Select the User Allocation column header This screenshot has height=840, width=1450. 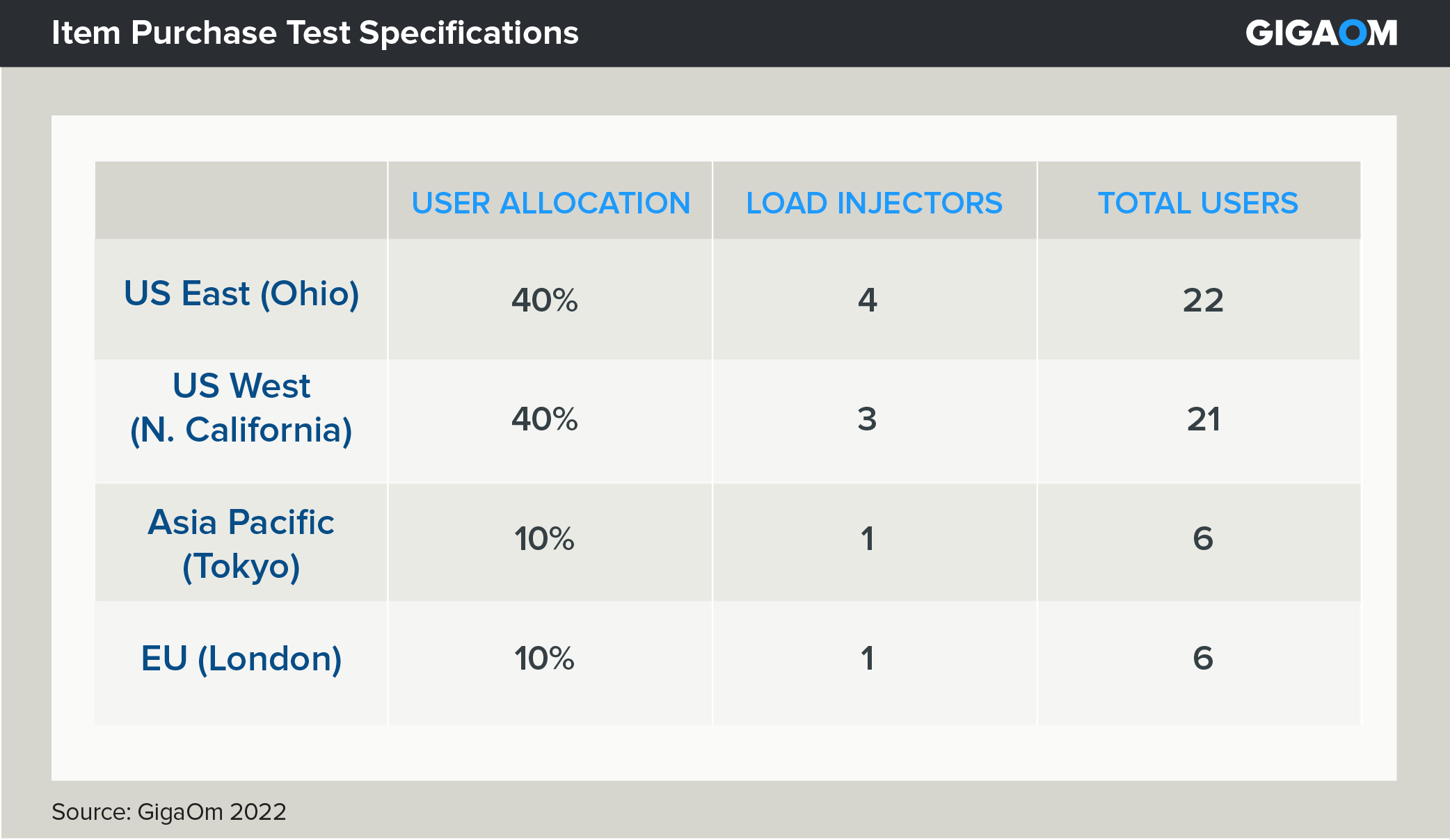(550, 203)
